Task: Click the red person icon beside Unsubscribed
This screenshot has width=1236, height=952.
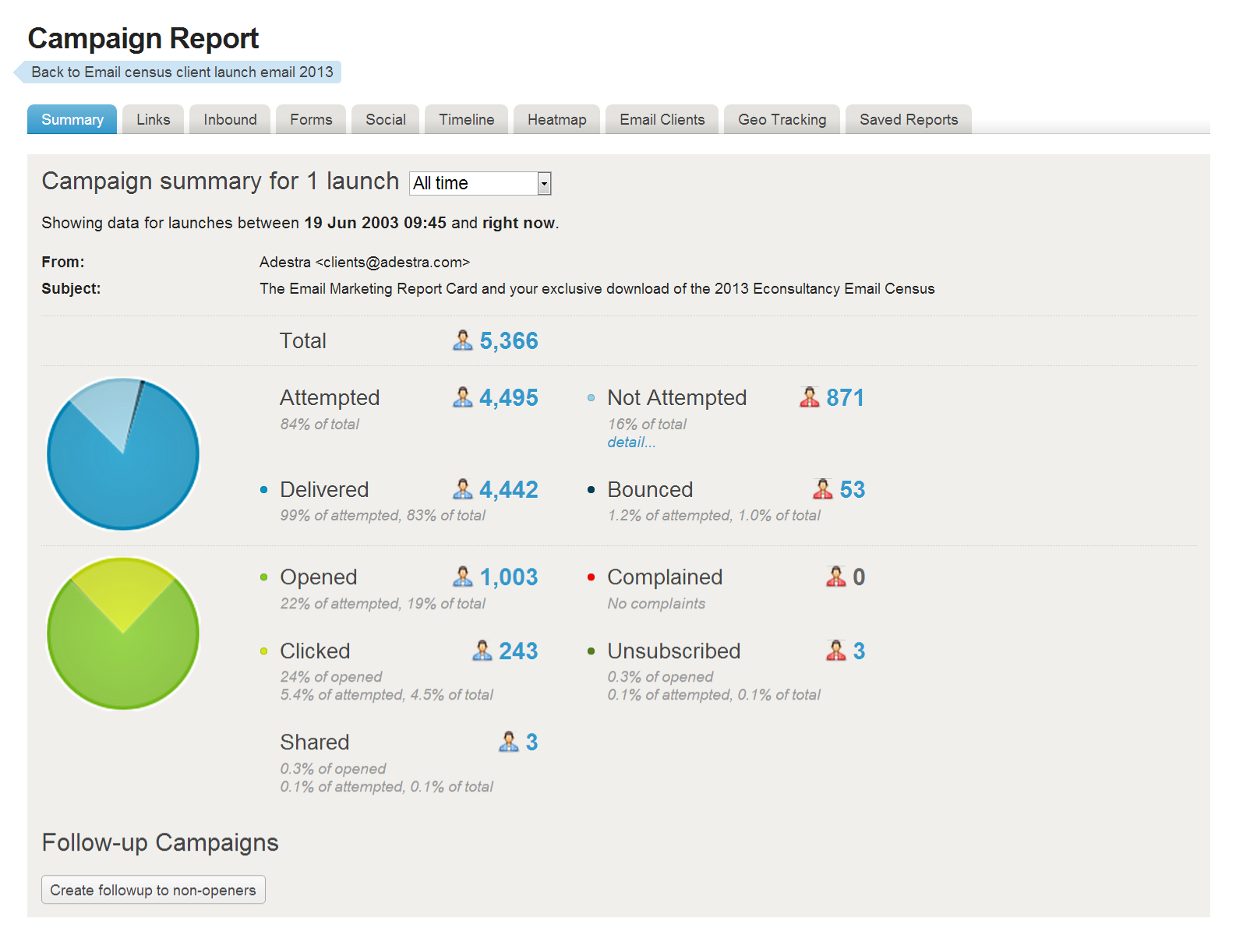Action: click(x=835, y=651)
